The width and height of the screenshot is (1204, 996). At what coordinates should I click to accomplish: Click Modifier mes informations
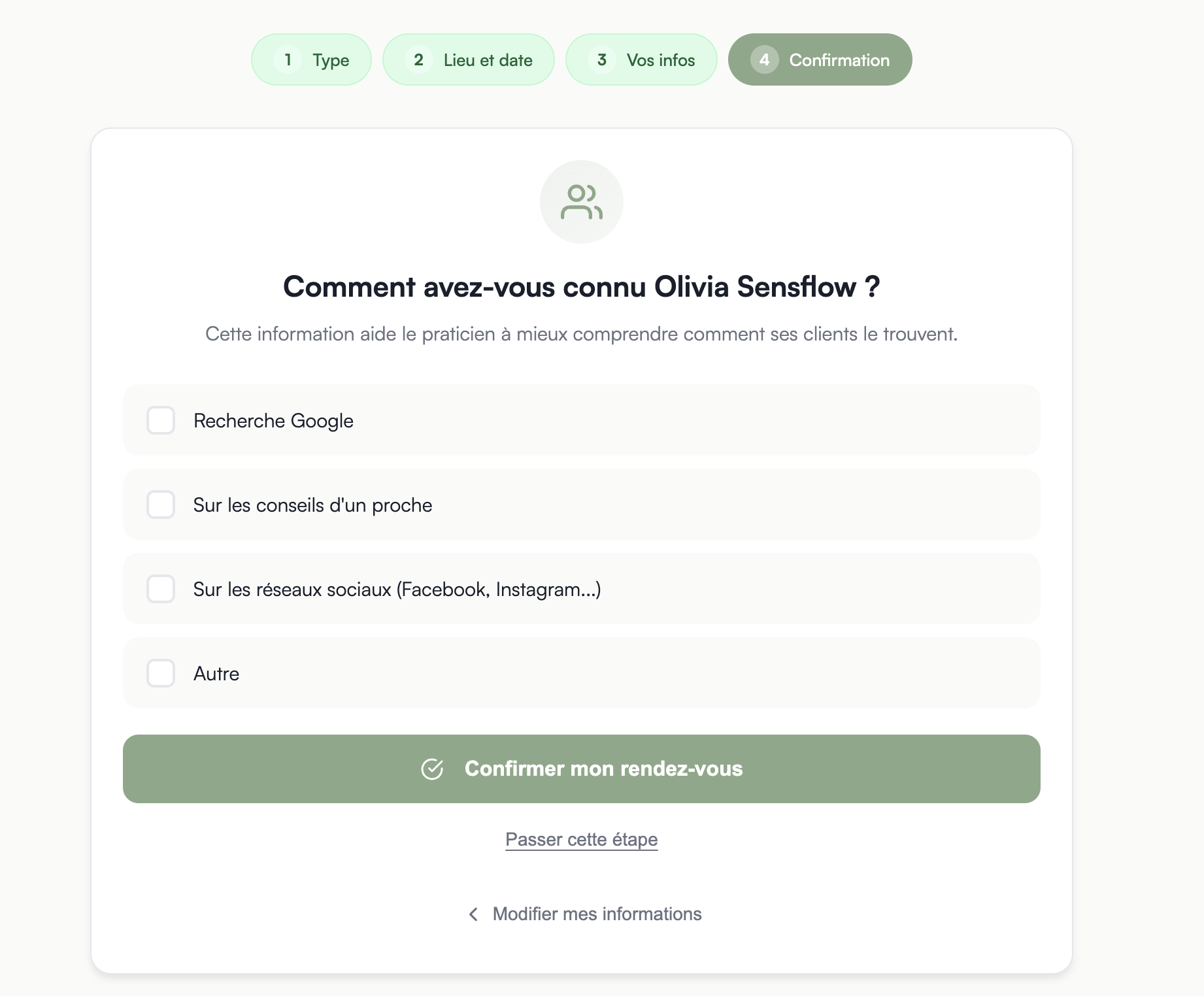[x=596, y=914]
